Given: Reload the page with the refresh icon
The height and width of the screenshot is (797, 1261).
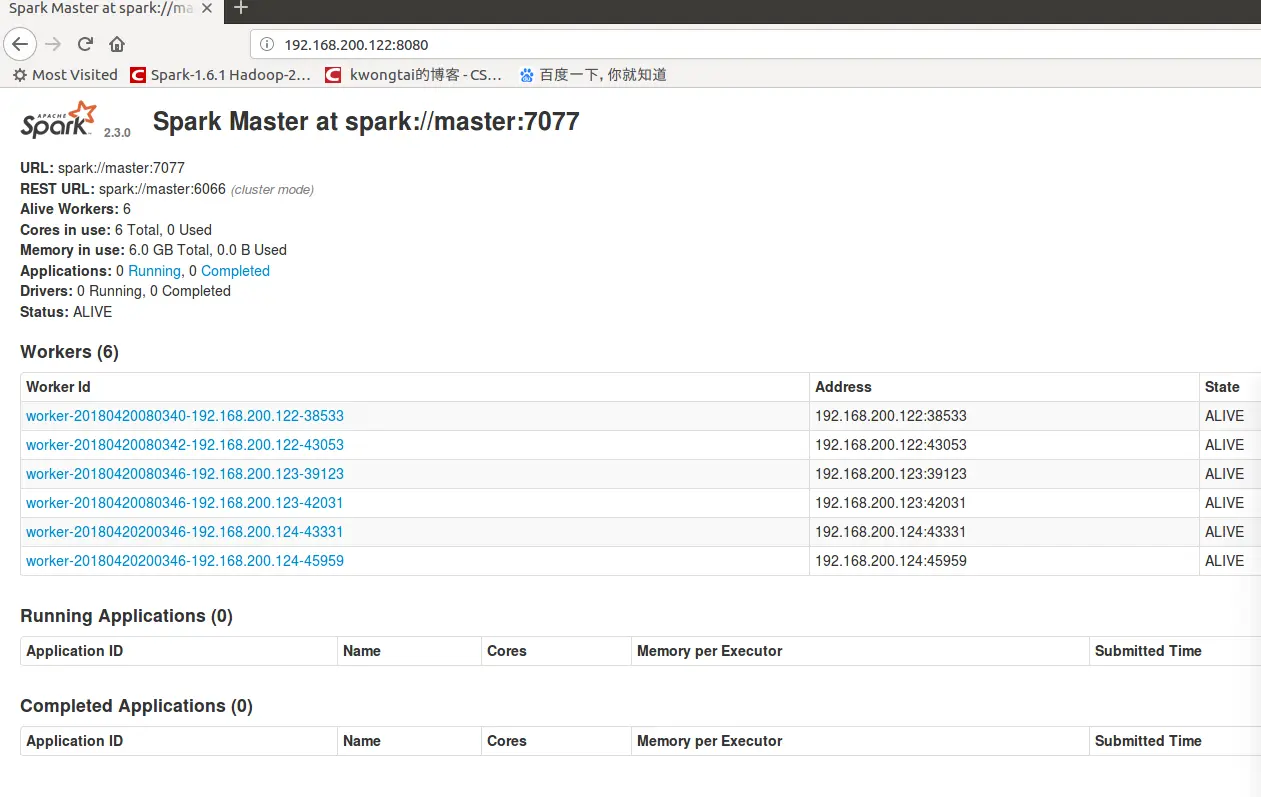Looking at the screenshot, I should coord(86,44).
